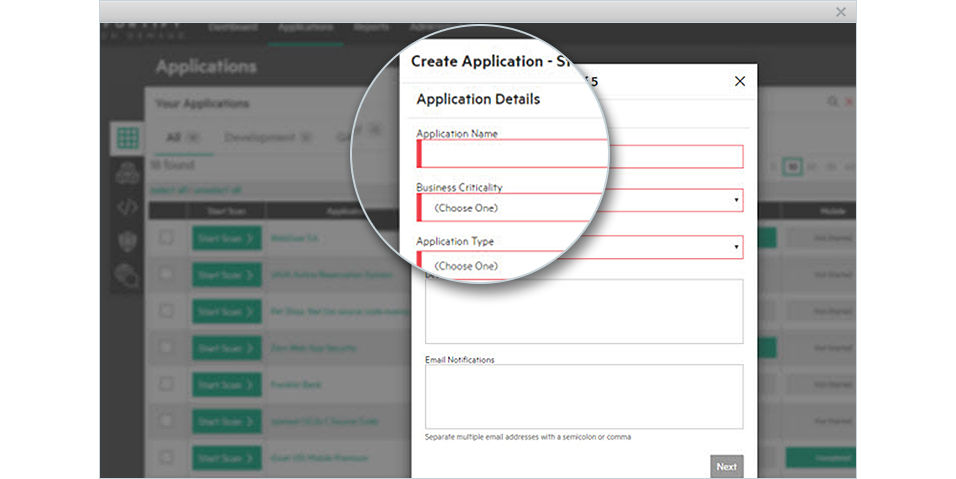This screenshot has width=956, height=479.
Task: Start scan for Franklin Bank
Action: [226, 384]
